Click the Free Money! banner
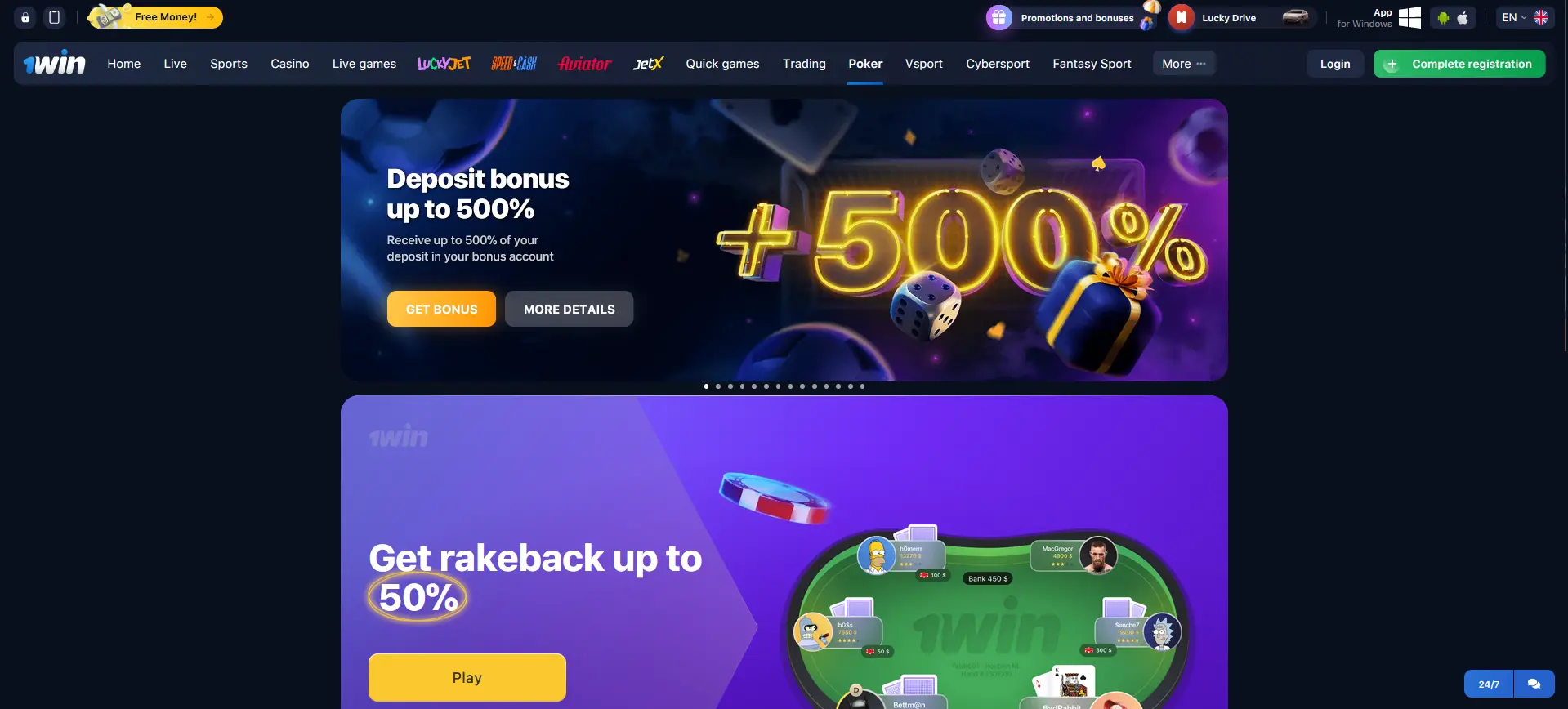 pos(155,16)
